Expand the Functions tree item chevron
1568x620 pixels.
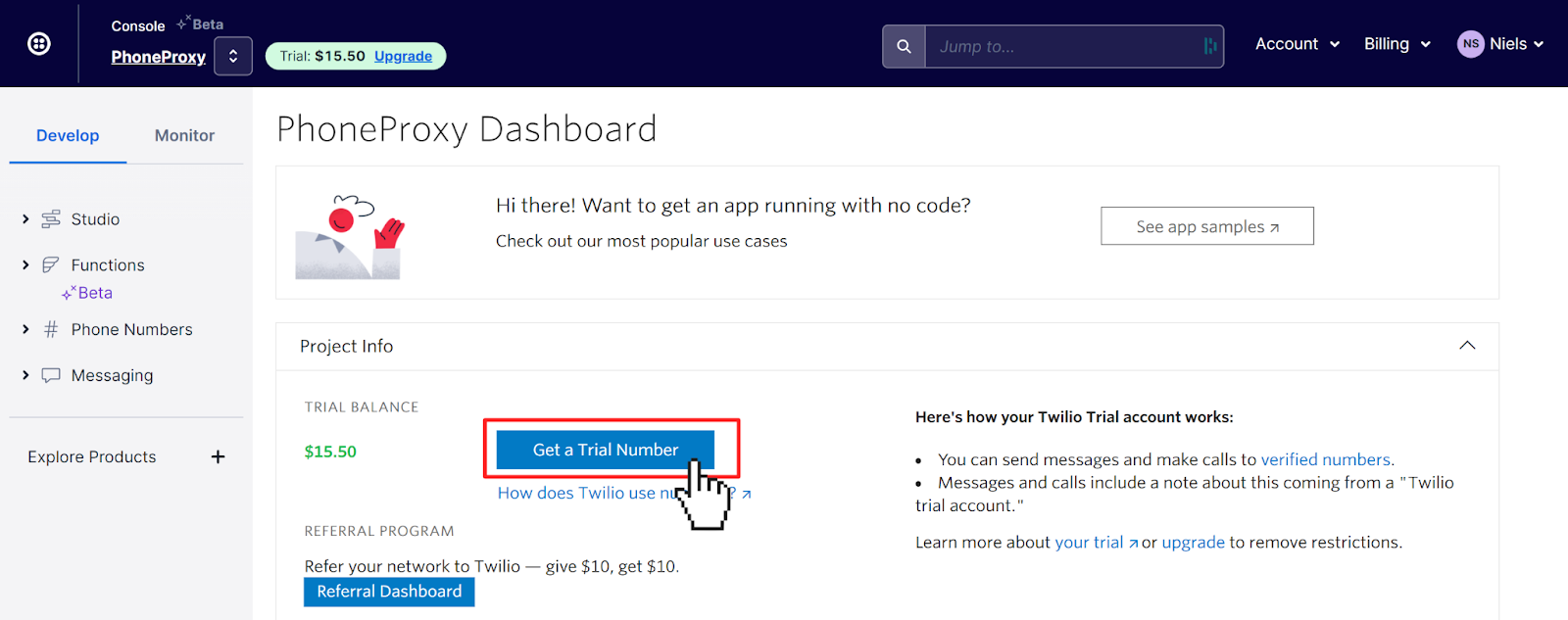pyautogui.click(x=25, y=265)
